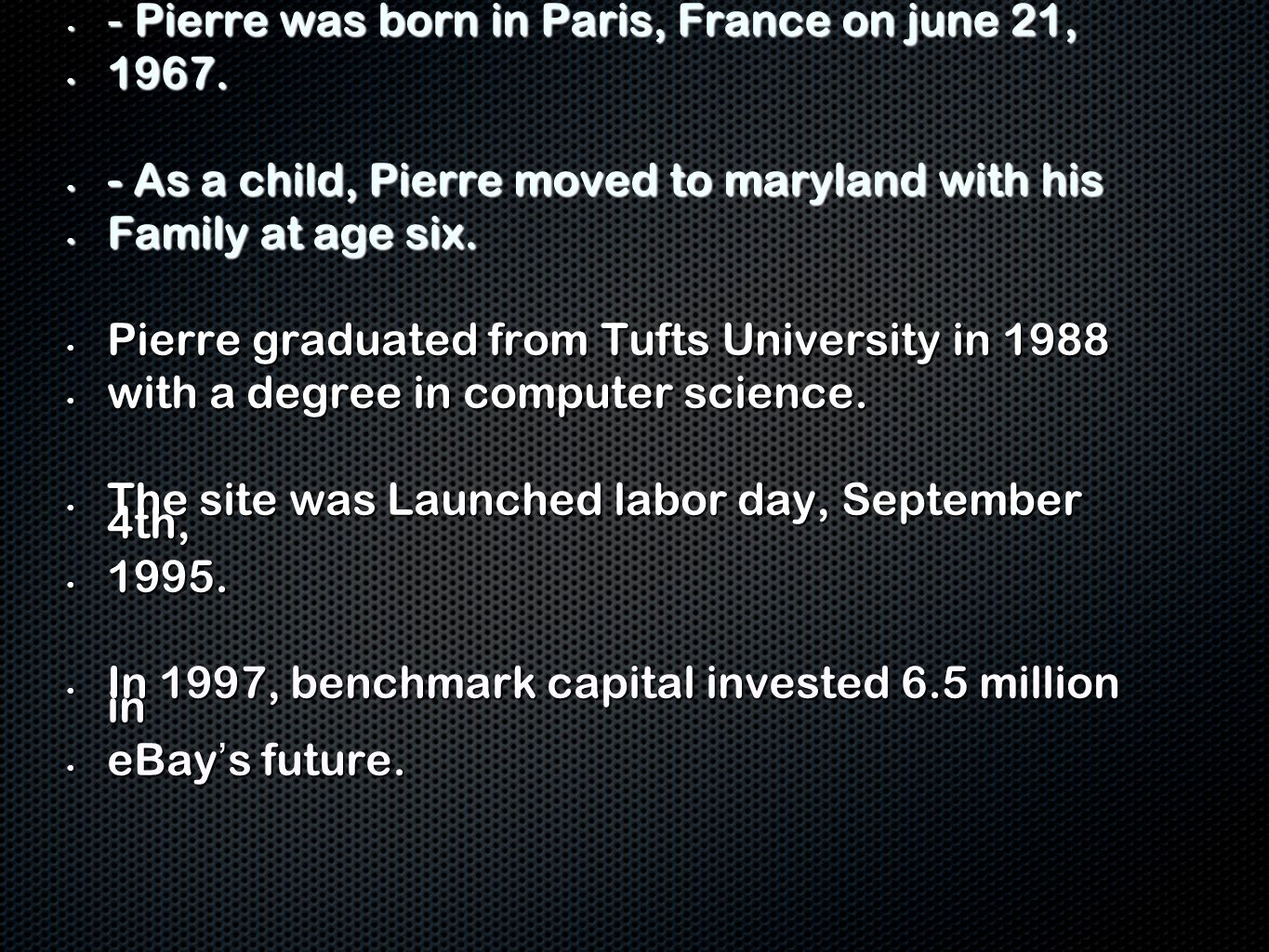Select the benchmark capital investment line
The height and width of the screenshot is (952, 1269).
[614, 684]
